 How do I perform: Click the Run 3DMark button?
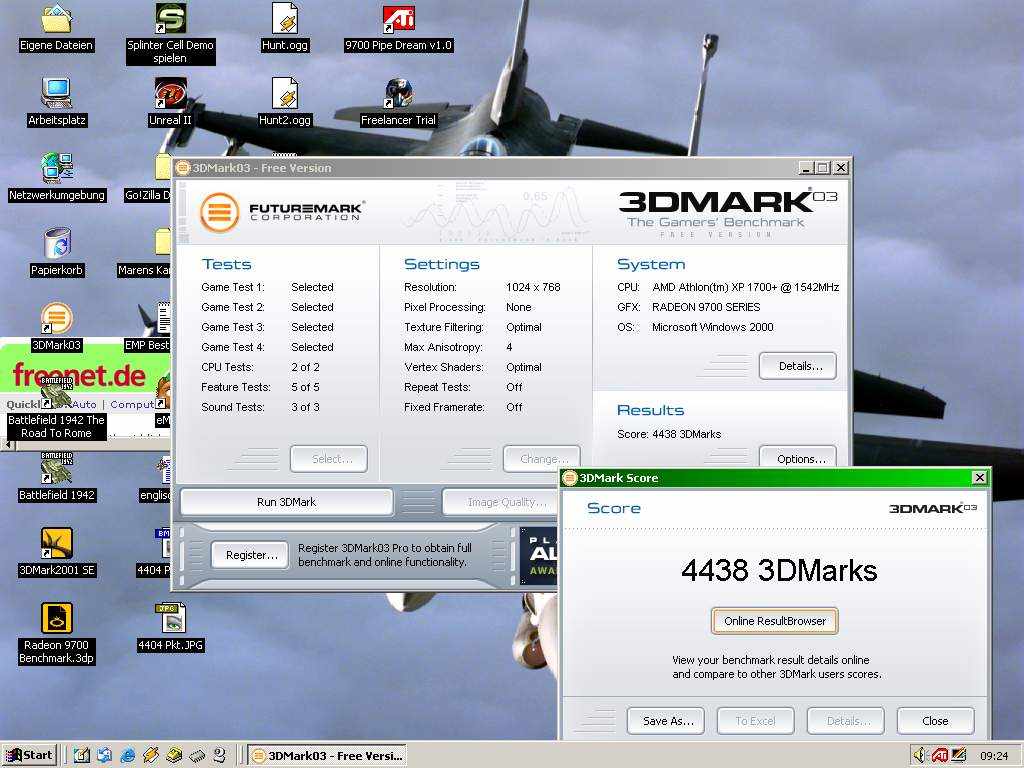[287, 502]
